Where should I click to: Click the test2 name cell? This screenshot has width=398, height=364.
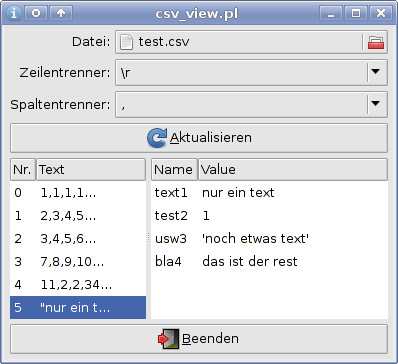(x=171, y=216)
